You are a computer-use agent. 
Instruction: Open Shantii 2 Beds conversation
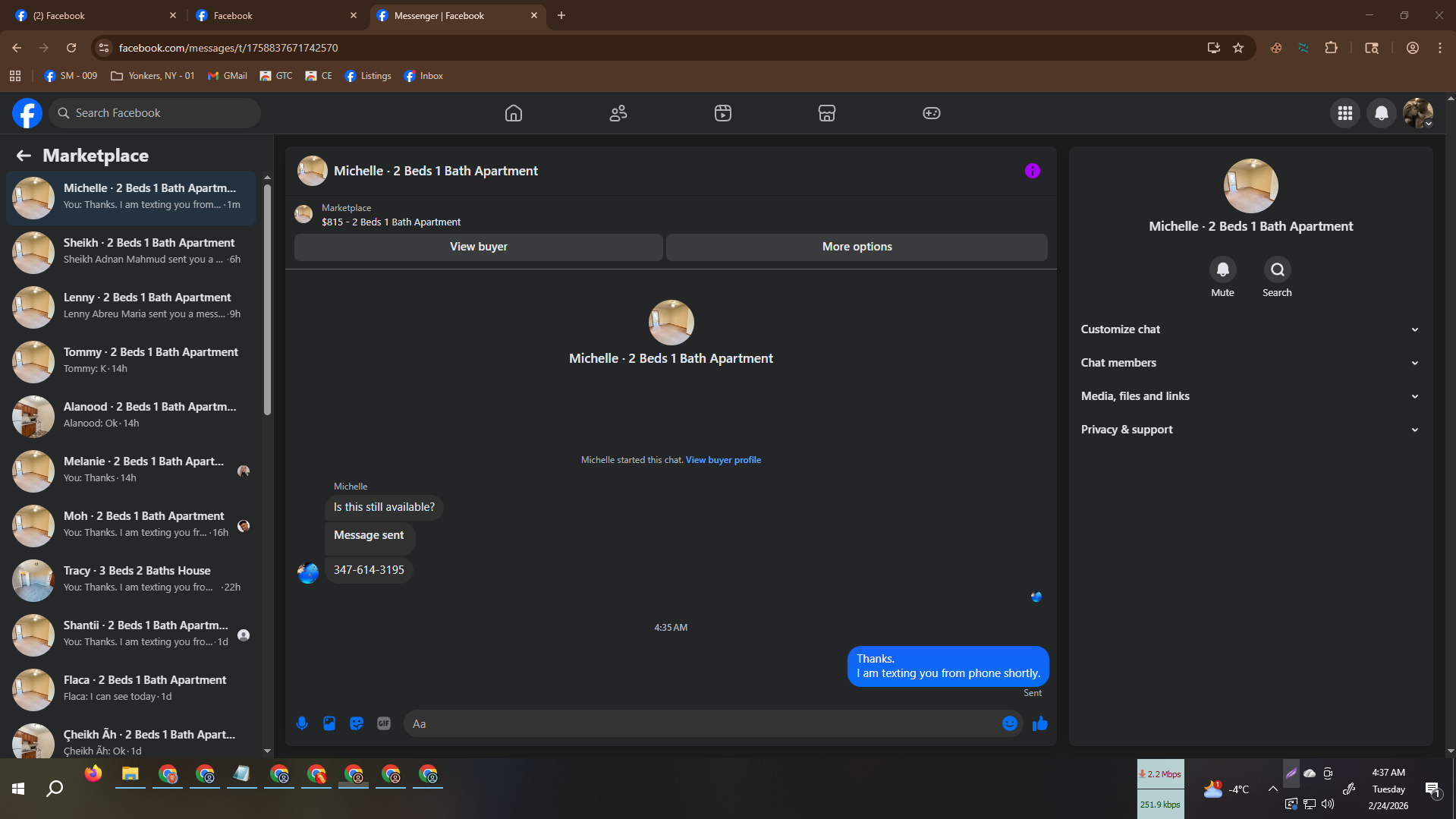tap(131, 635)
